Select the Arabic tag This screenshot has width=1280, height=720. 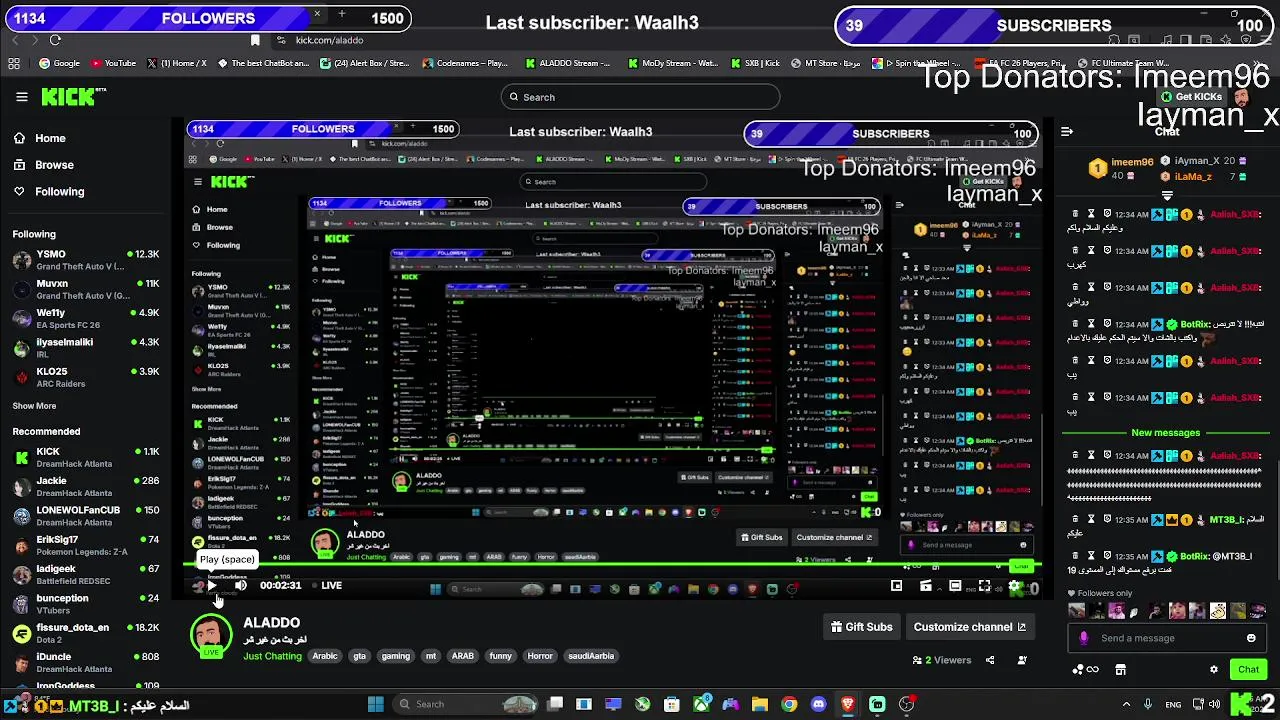click(325, 656)
